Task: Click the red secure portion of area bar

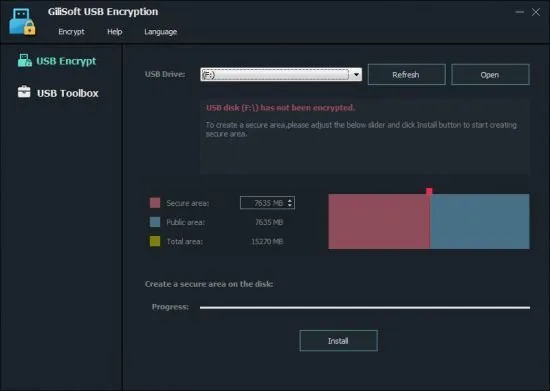Action: pyautogui.click(x=379, y=221)
